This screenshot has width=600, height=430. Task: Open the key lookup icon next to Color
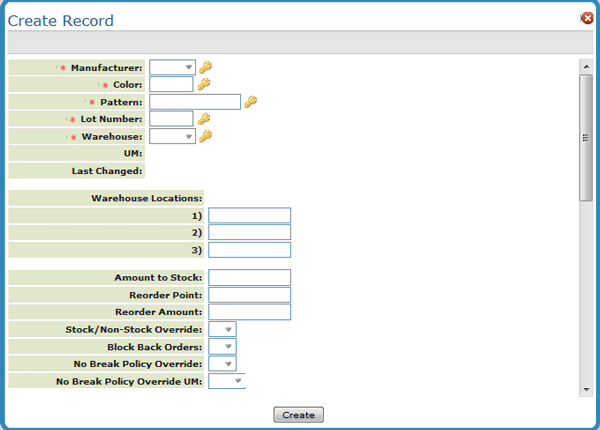click(x=204, y=84)
